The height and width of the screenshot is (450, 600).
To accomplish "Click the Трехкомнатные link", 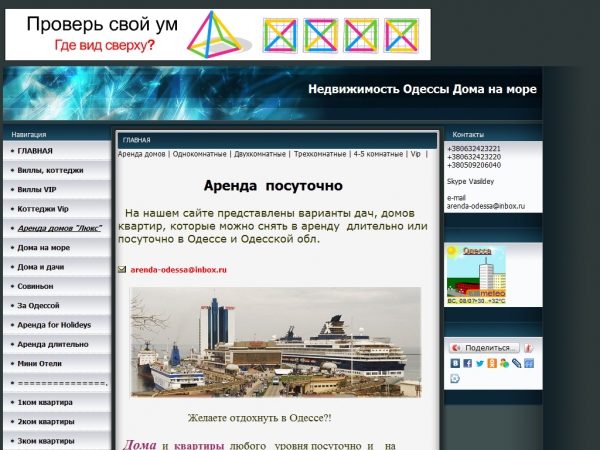I will coord(320,154).
